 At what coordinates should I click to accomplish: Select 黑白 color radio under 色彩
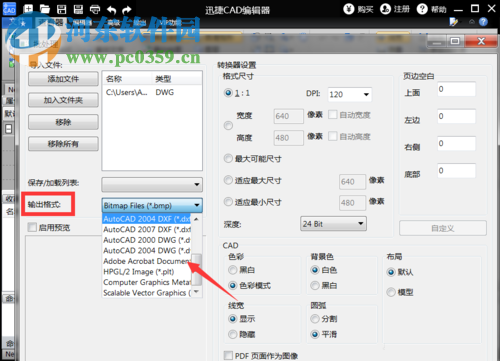[x=233, y=270]
